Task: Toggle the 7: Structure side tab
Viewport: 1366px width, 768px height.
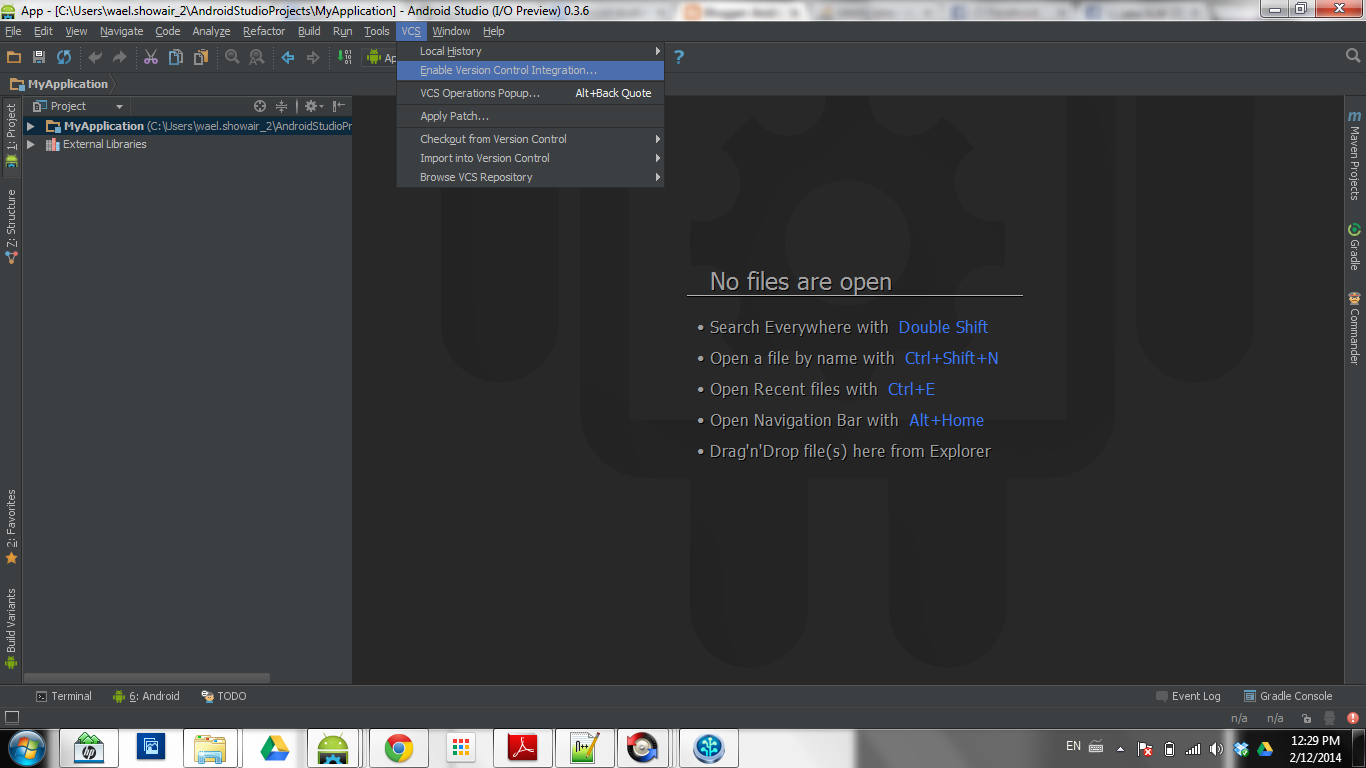Action: pos(11,226)
